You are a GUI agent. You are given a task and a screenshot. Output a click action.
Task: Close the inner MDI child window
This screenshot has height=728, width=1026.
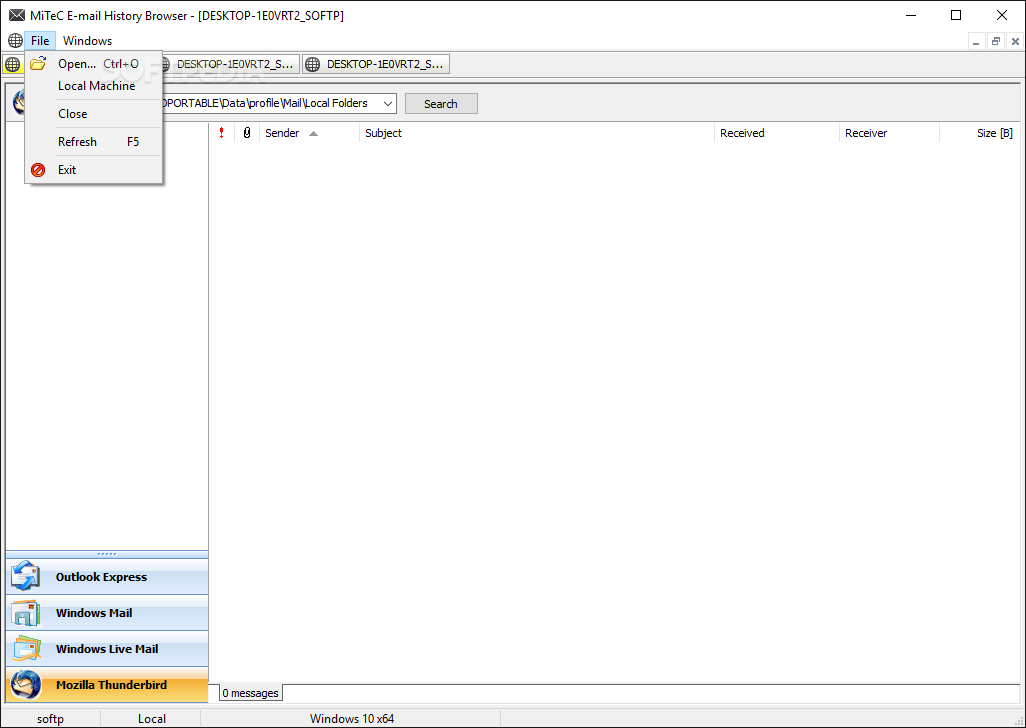pos(1015,41)
